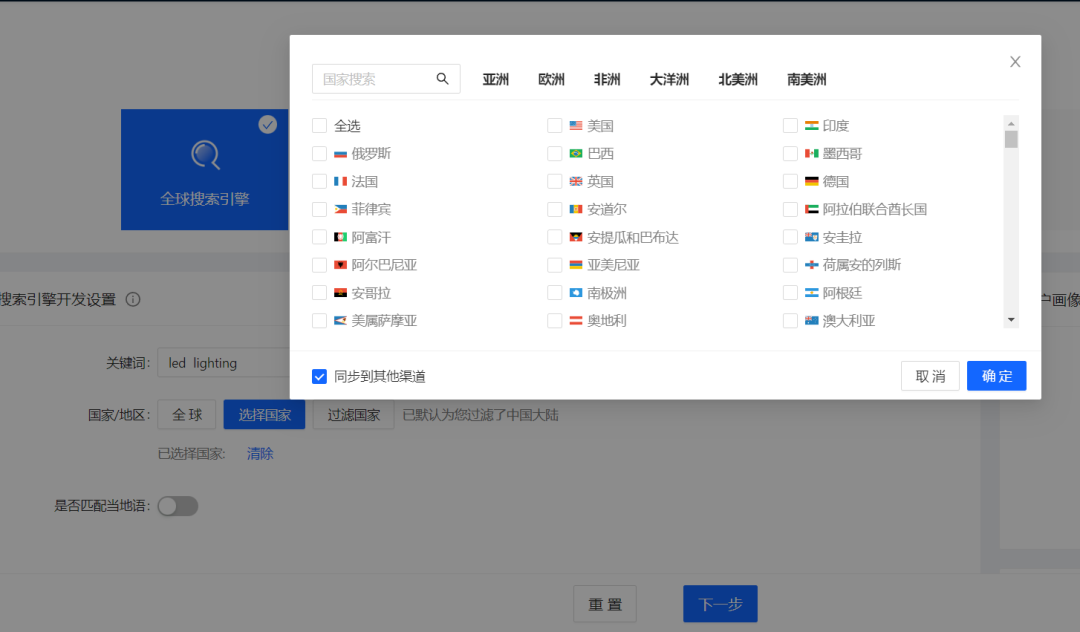The image size is (1080, 632).
Task: Switch to the 亚洲 continent tab
Action: [495, 80]
